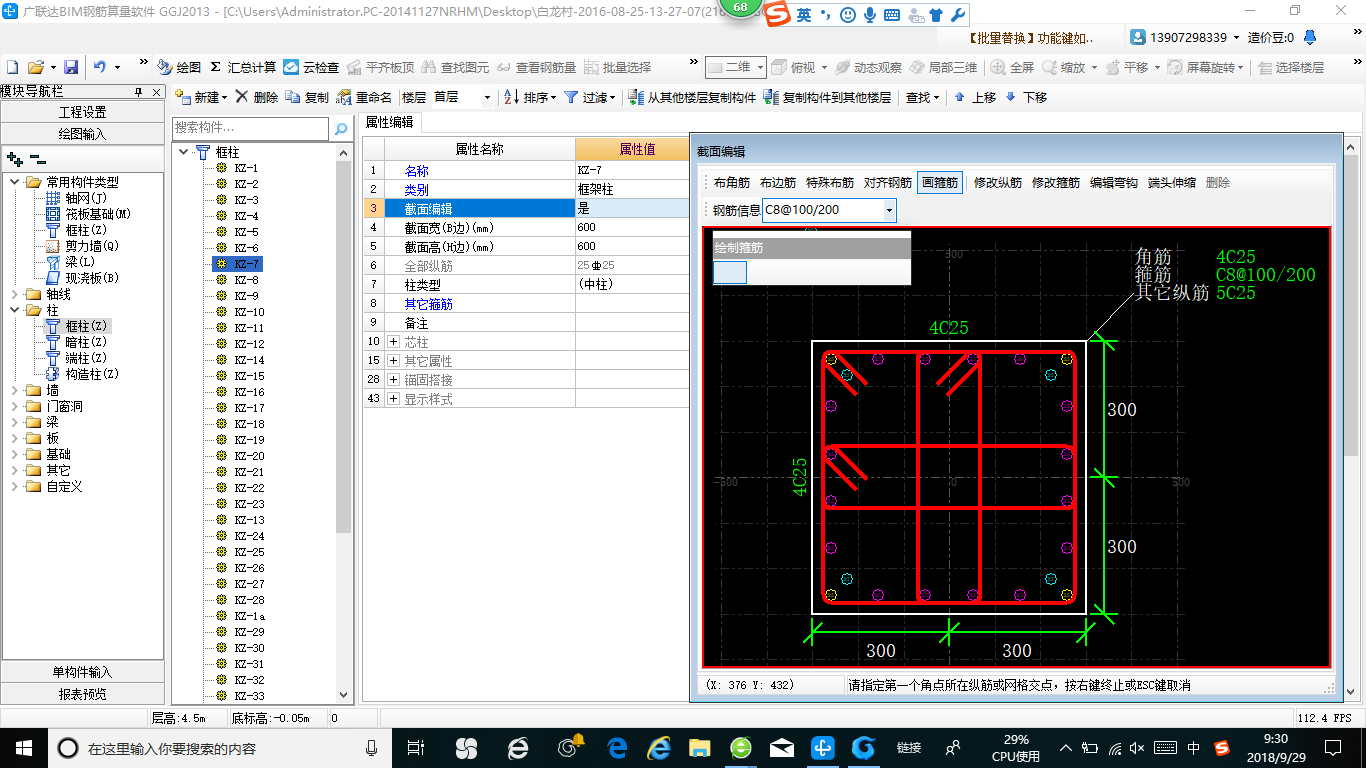Click the 搜索构件 search input field
The image size is (1366, 768).
tap(250, 128)
